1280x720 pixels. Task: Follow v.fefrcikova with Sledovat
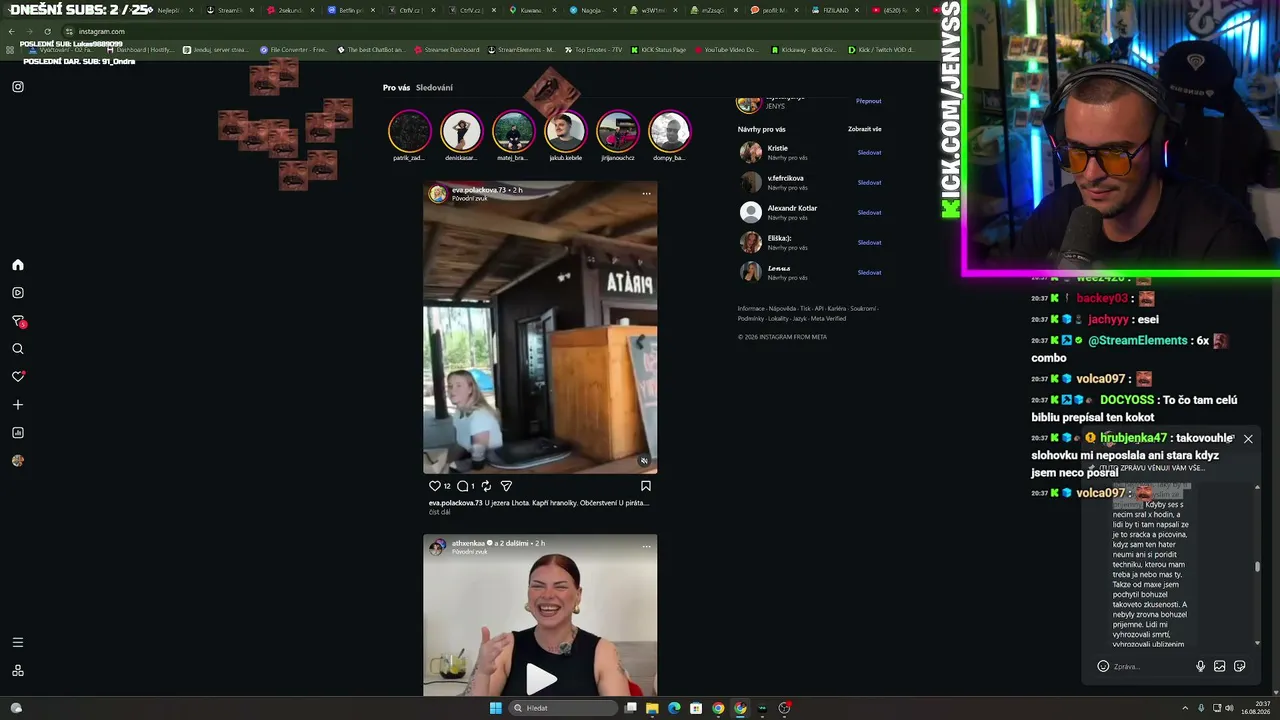point(869,183)
